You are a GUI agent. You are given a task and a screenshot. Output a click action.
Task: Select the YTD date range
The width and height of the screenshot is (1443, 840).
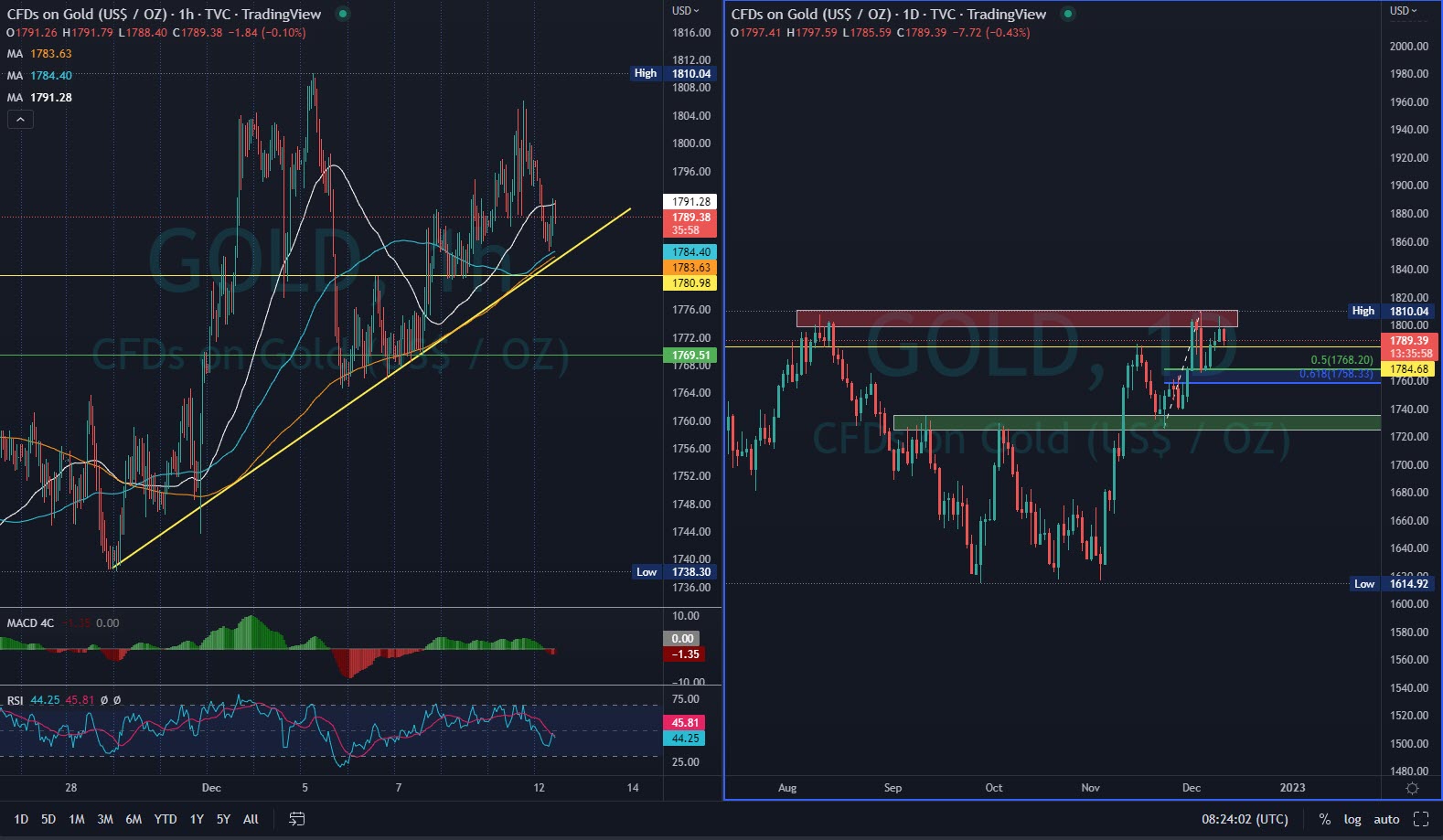tap(166, 819)
